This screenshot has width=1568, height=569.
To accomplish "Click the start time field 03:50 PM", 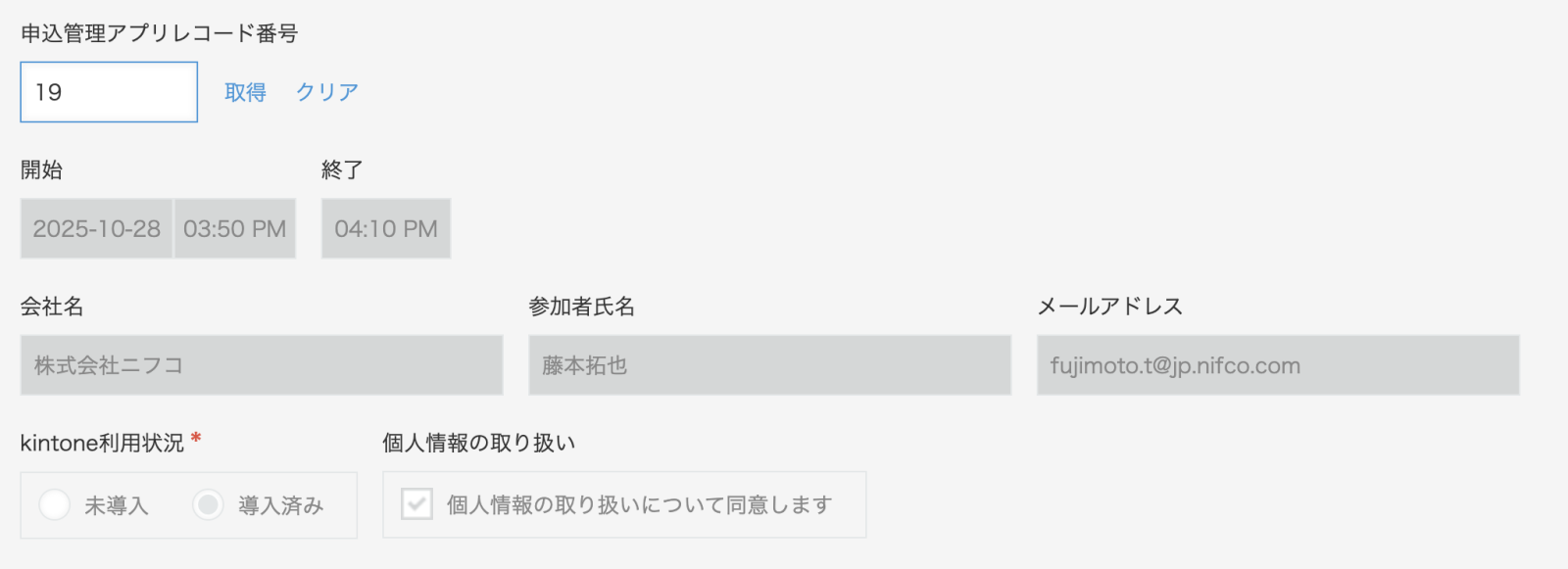I will (x=235, y=229).
